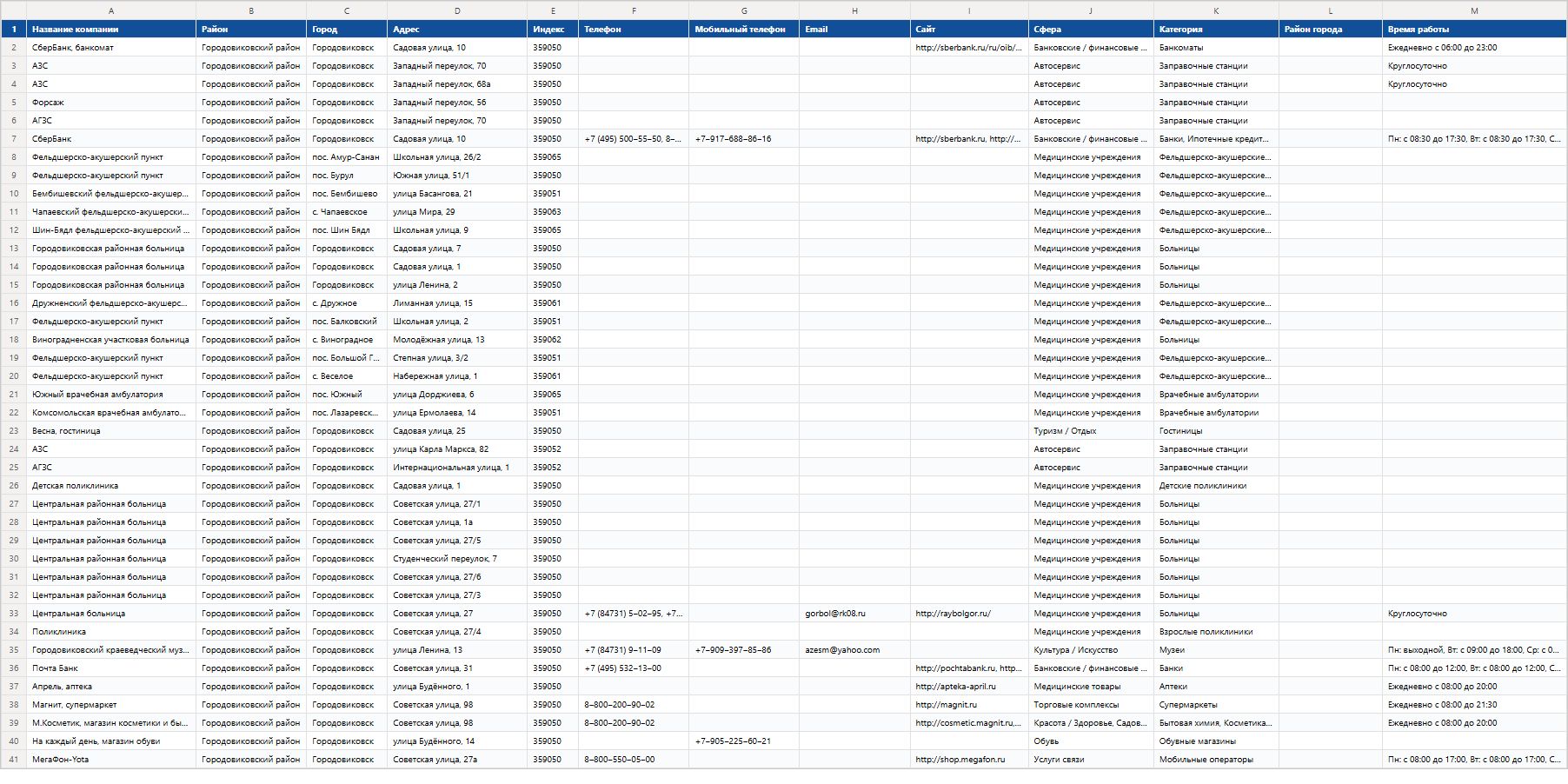Select mobile number +7-905-225-60-21
The height and width of the screenshot is (784, 1568).
744,741
